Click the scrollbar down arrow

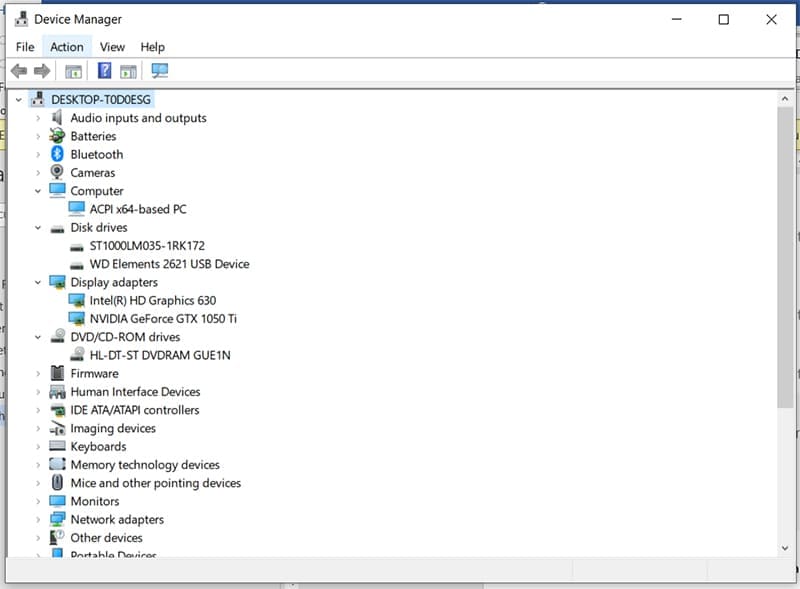(785, 548)
